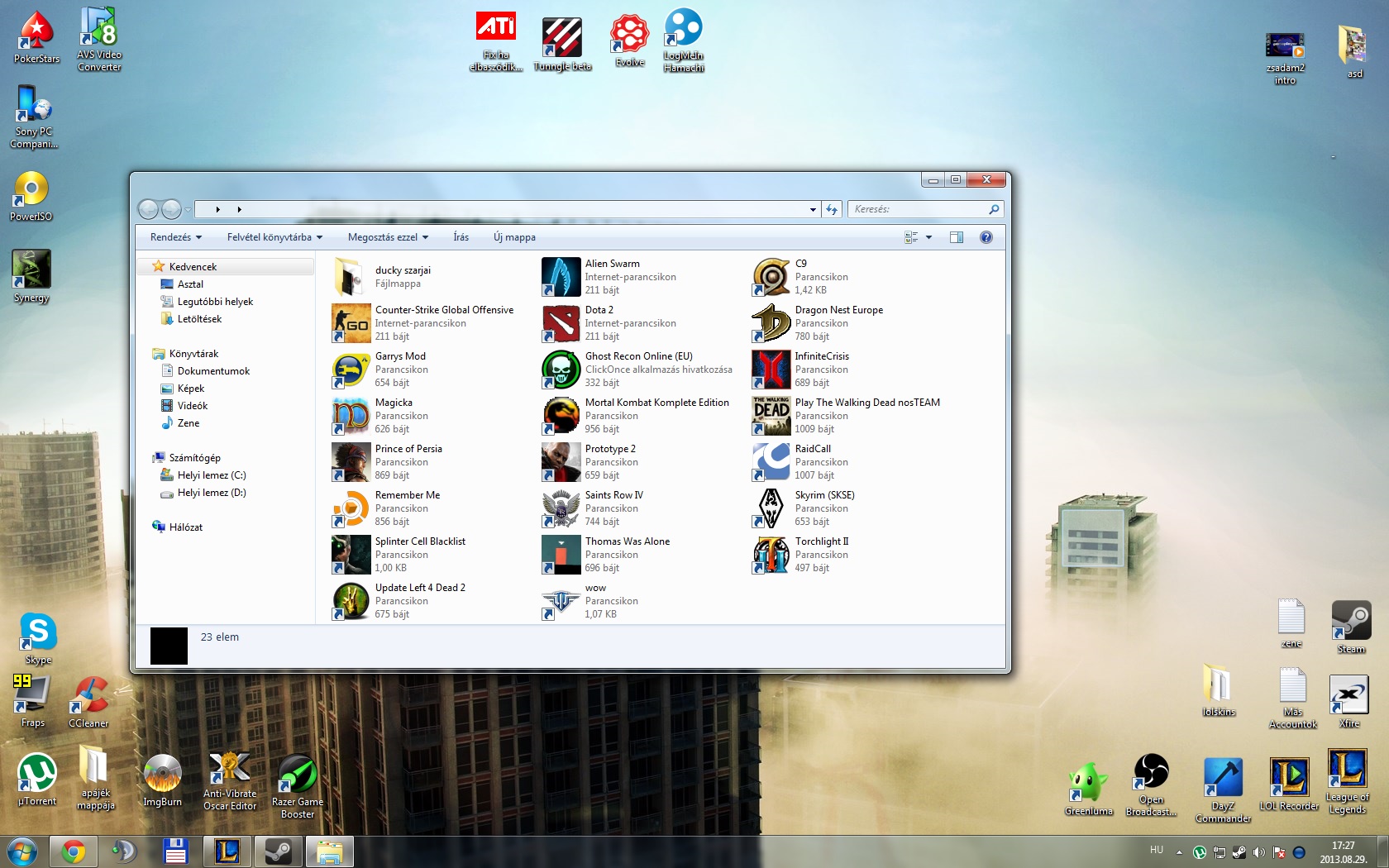Select the Prince of Persia icon

(351, 462)
